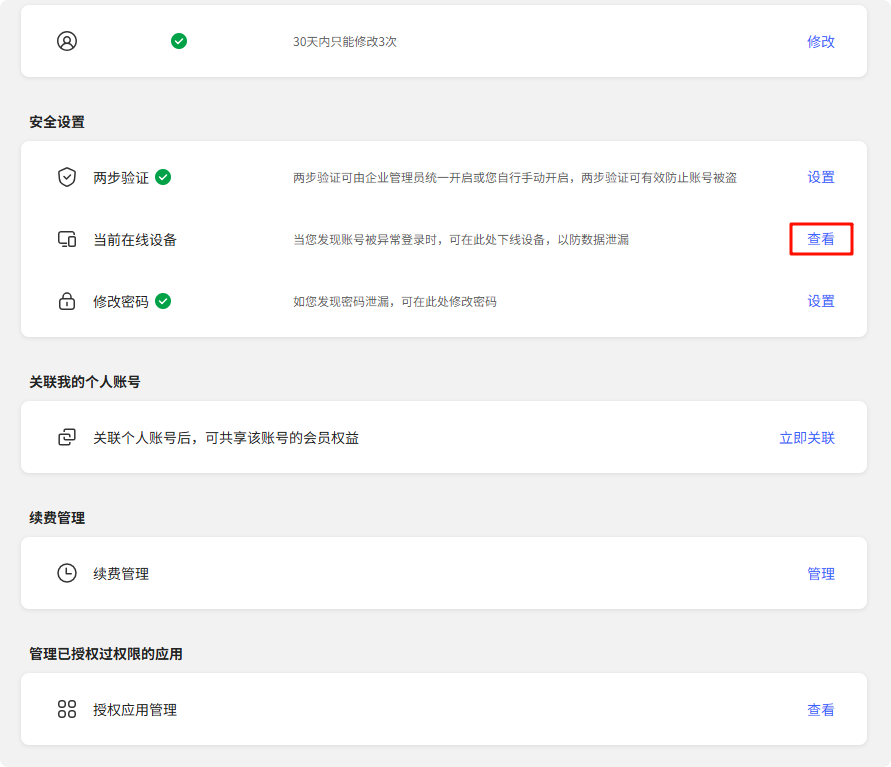This screenshot has height=767, width=891.
Task: Click the devices icon for 当前在线设备
Action: coord(67,239)
